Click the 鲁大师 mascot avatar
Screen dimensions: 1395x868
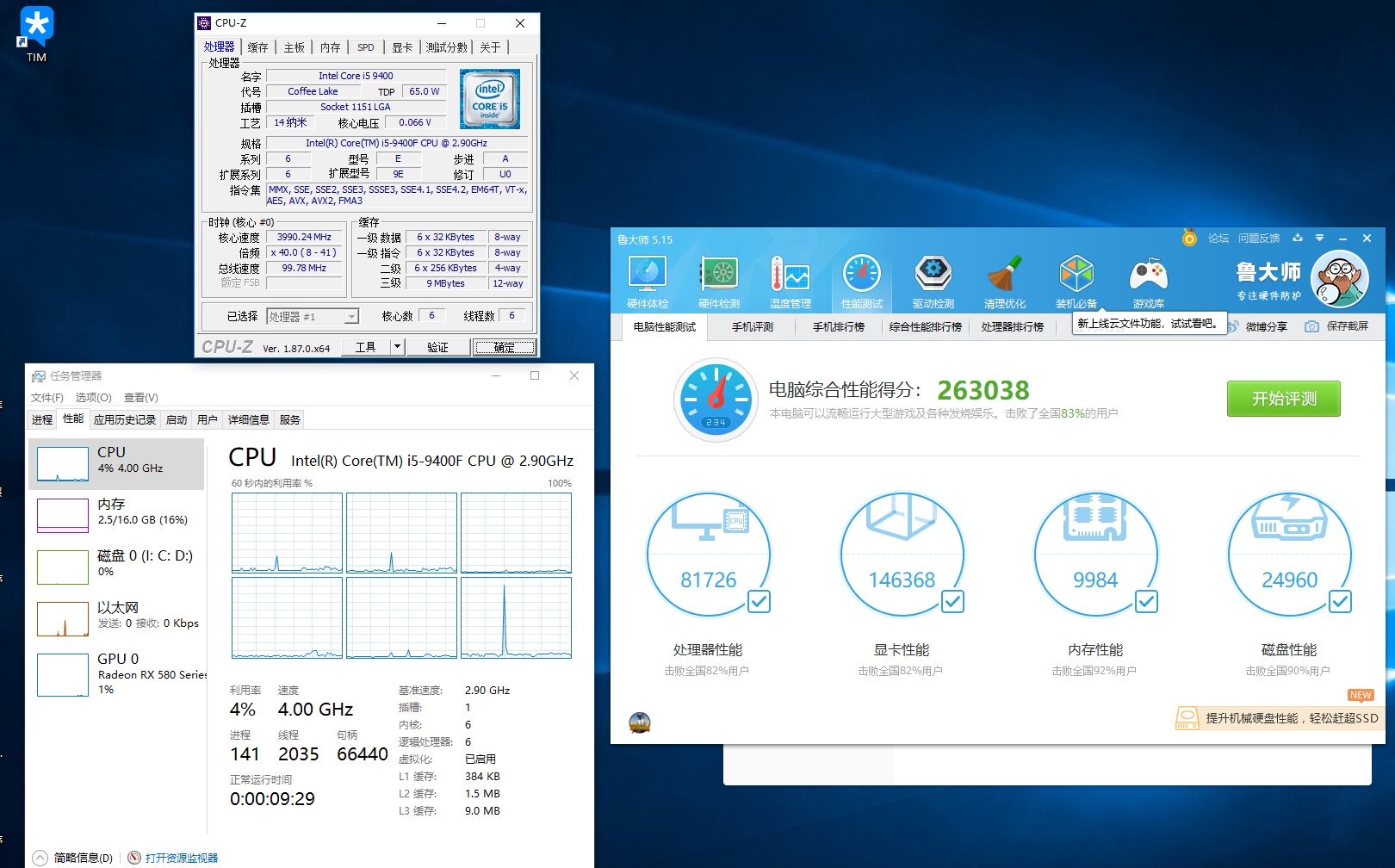[x=1340, y=279]
